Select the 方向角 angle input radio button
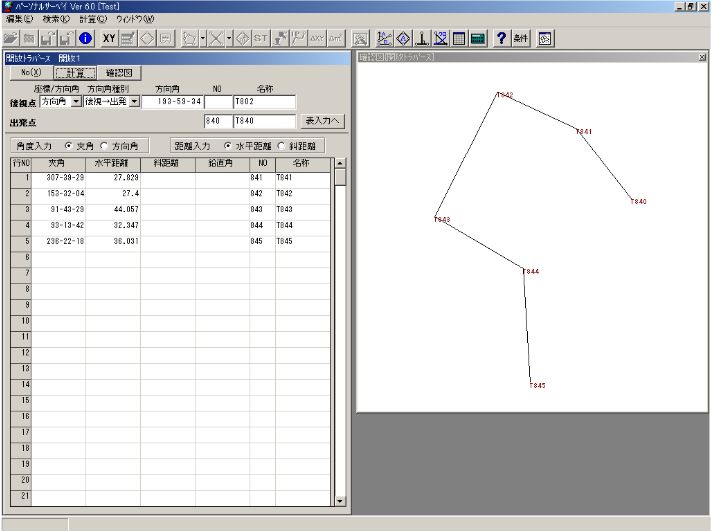This screenshot has height=532, width=712. [104, 145]
